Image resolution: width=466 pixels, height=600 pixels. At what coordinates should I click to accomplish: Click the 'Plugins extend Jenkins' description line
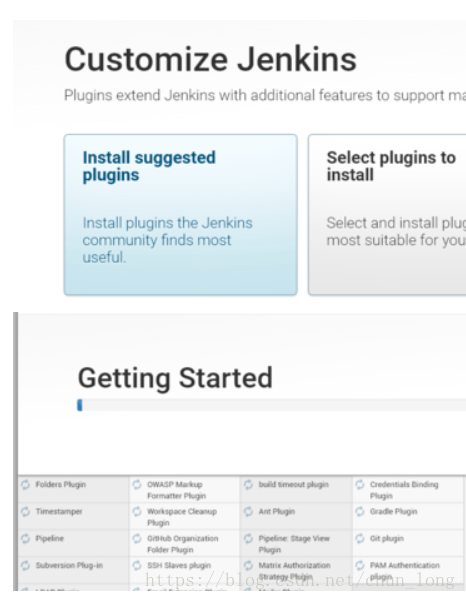[x=265, y=95]
